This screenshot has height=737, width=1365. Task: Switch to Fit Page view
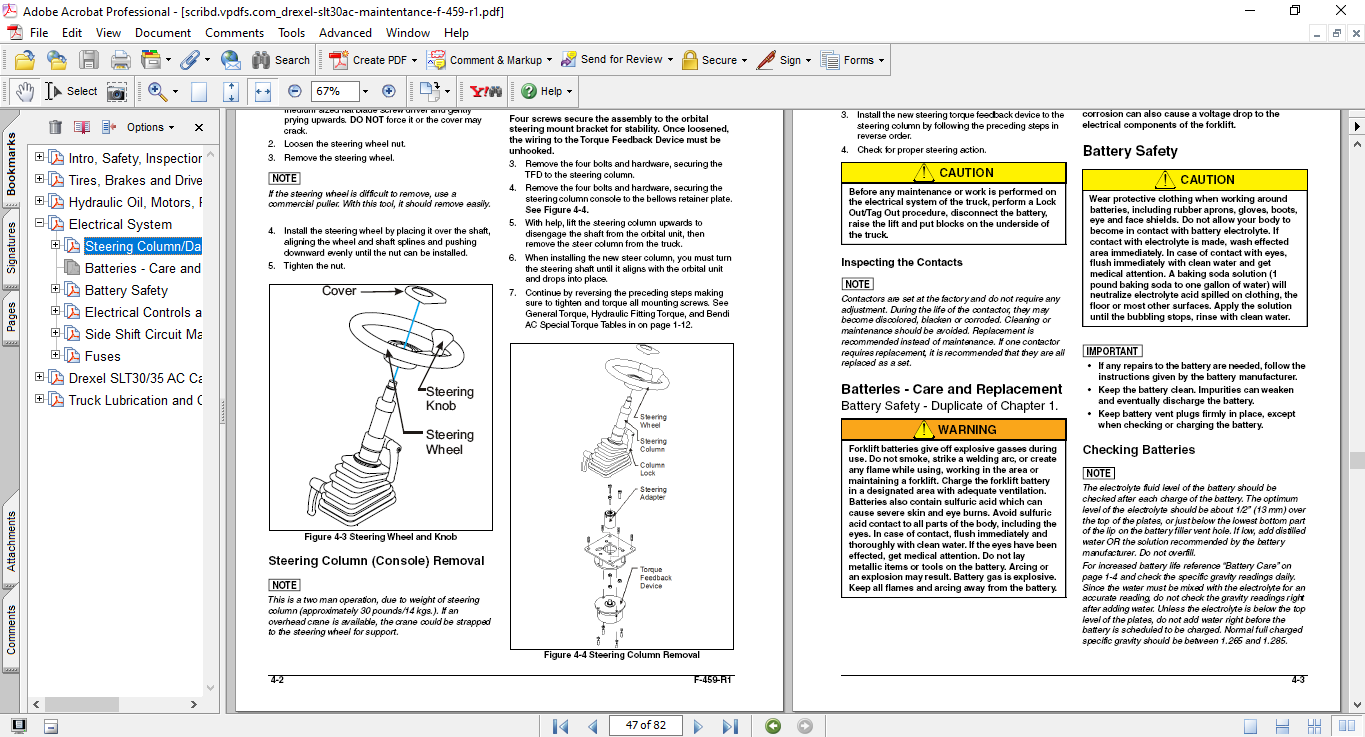point(230,91)
